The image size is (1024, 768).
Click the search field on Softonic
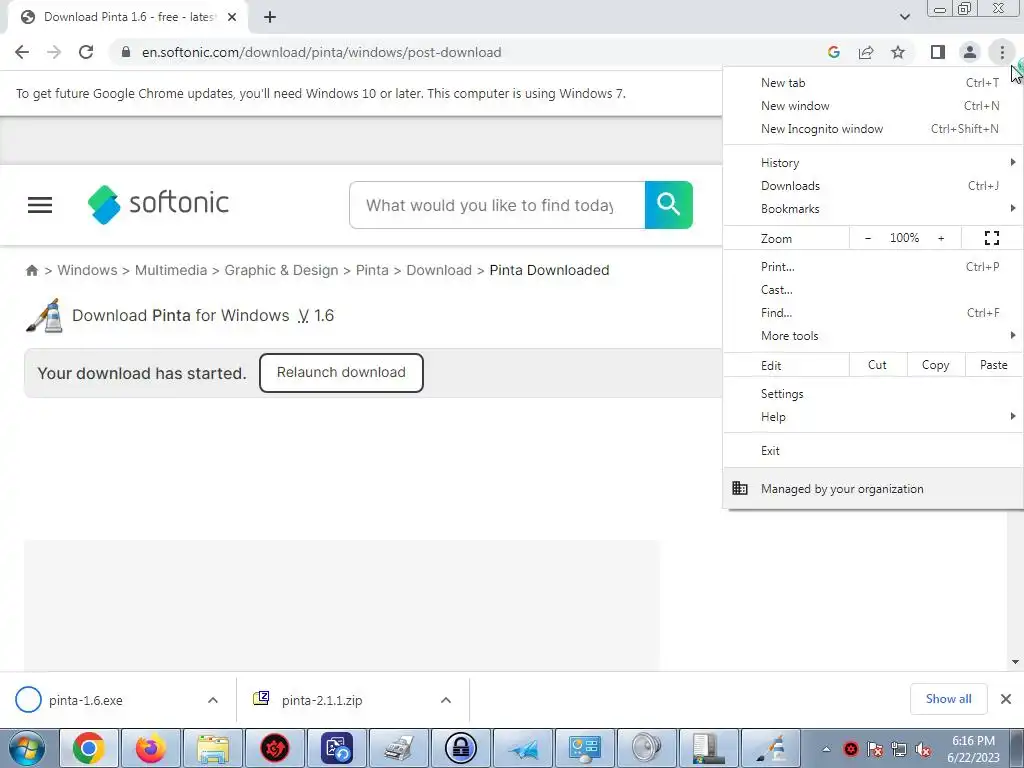point(497,205)
